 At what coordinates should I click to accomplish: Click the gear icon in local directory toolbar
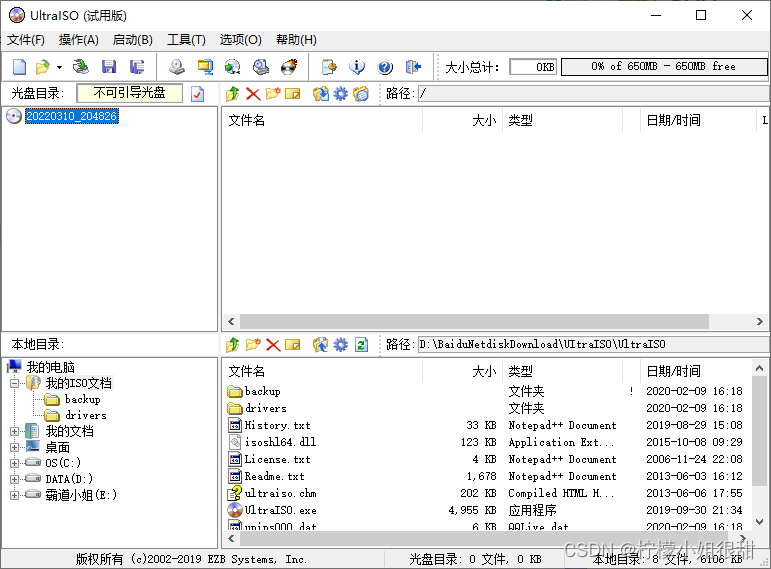[340, 345]
